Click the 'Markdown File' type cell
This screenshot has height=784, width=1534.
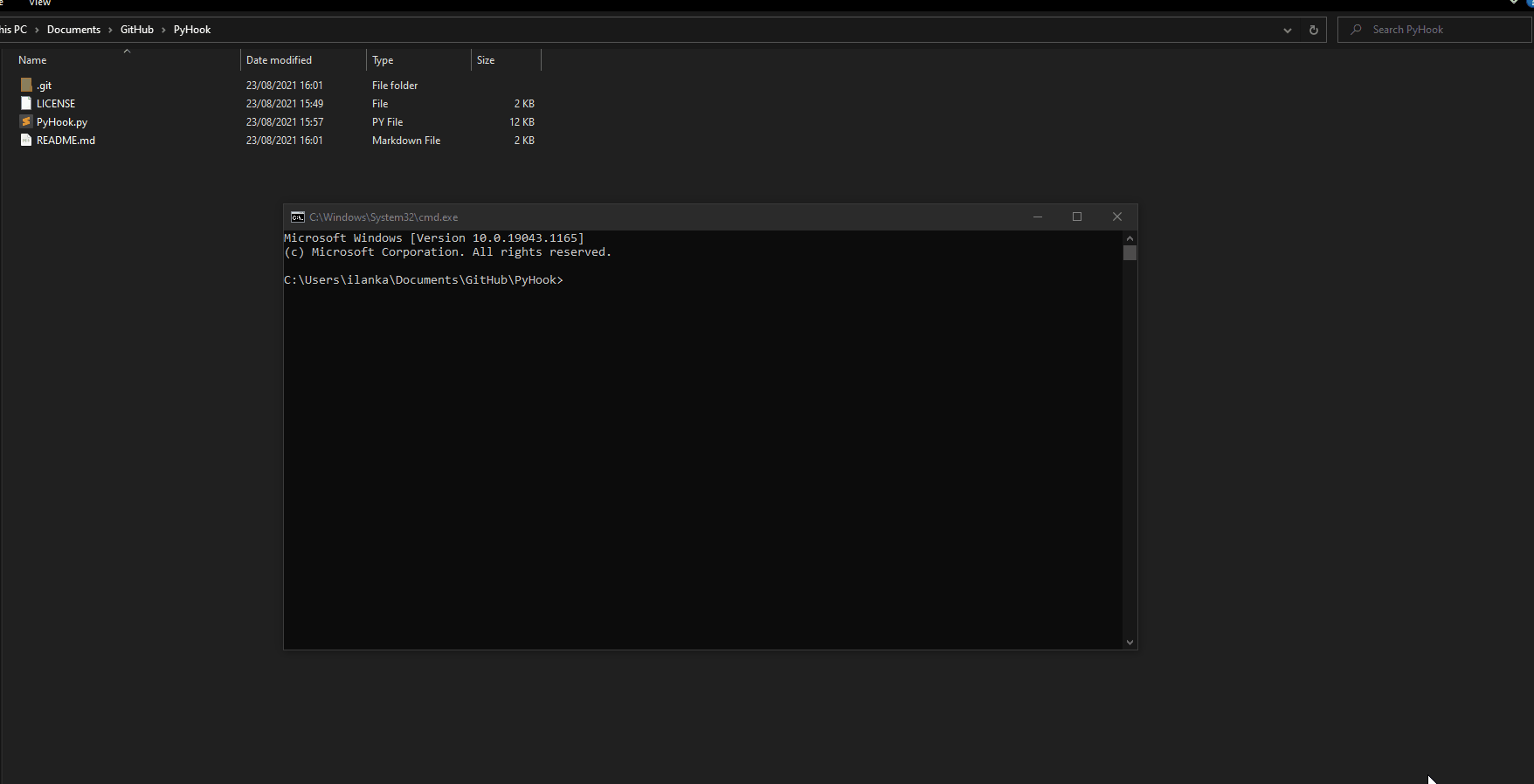(406, 141)
